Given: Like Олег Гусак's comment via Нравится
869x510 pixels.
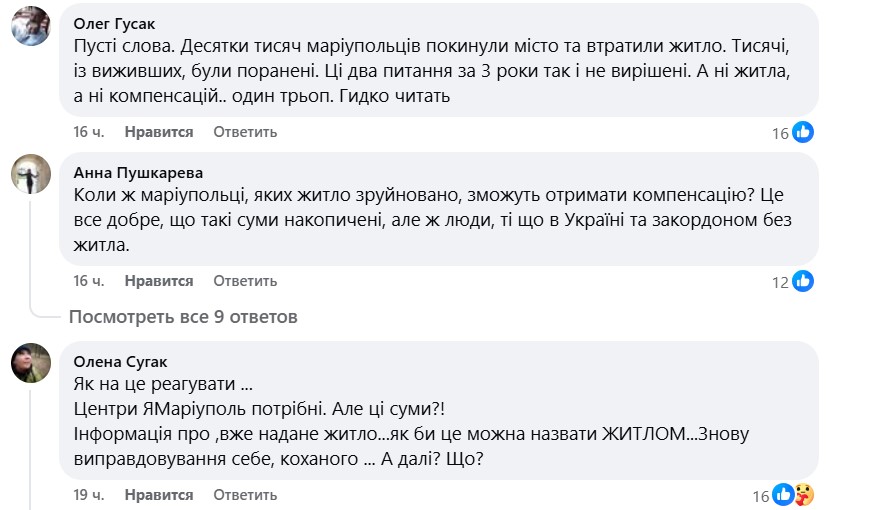Looking at the screenshot, I should pos(159,132).
